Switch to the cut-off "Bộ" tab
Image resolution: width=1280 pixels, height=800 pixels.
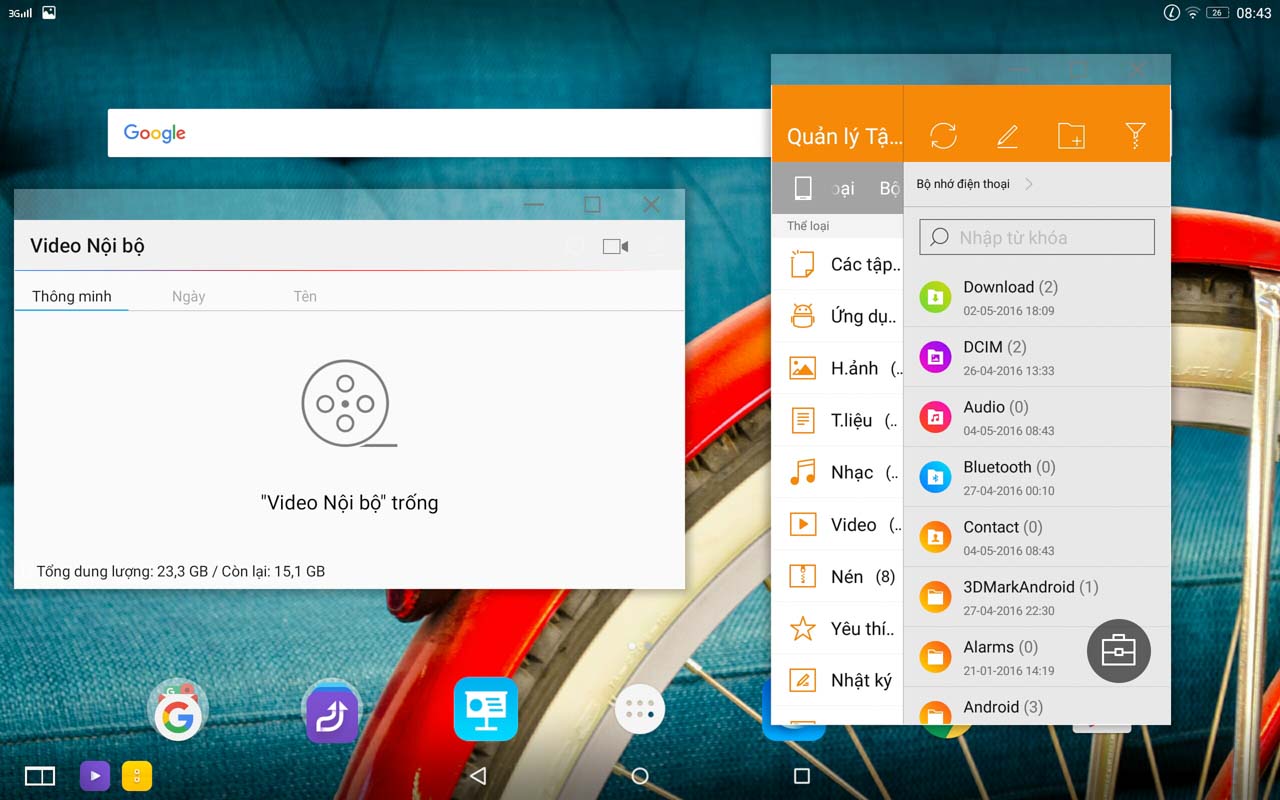tap(889, 188)
